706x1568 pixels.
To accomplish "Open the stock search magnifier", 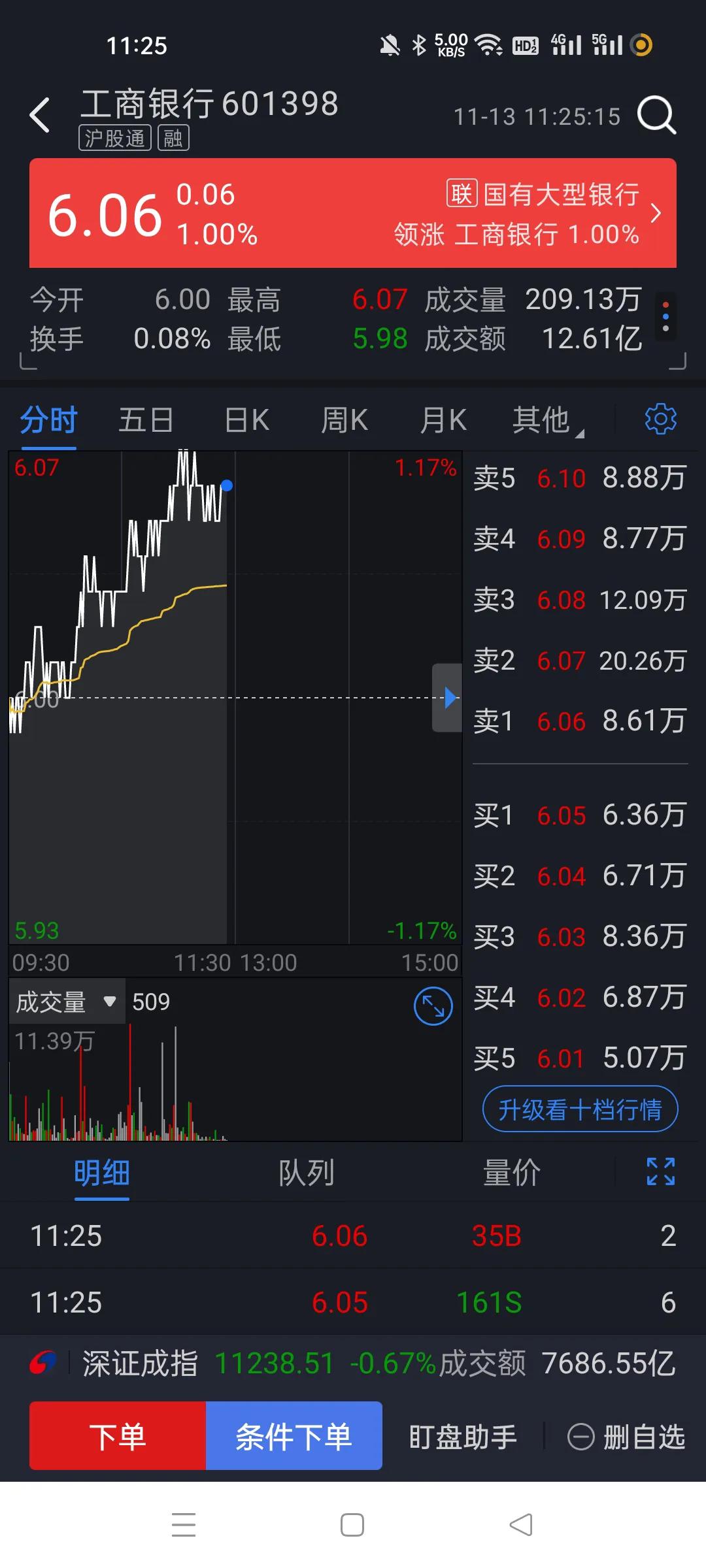I will pyautogui.click(x=656, y=116).
